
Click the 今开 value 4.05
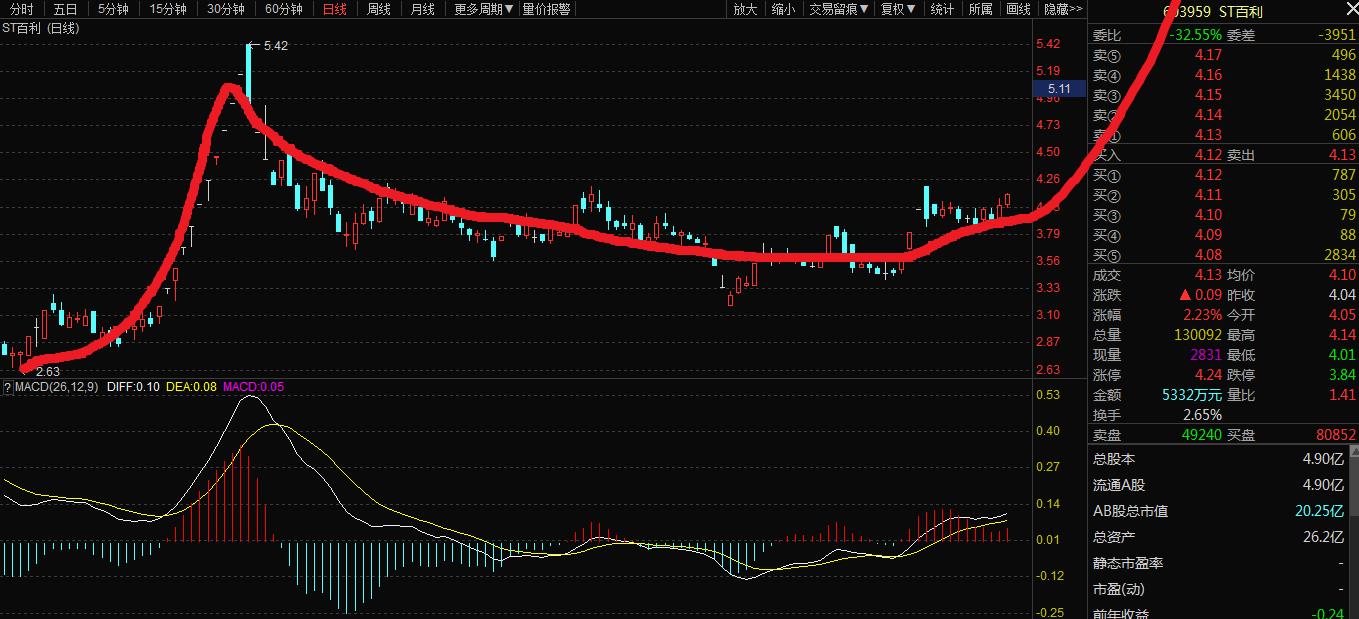(1342, 315)
